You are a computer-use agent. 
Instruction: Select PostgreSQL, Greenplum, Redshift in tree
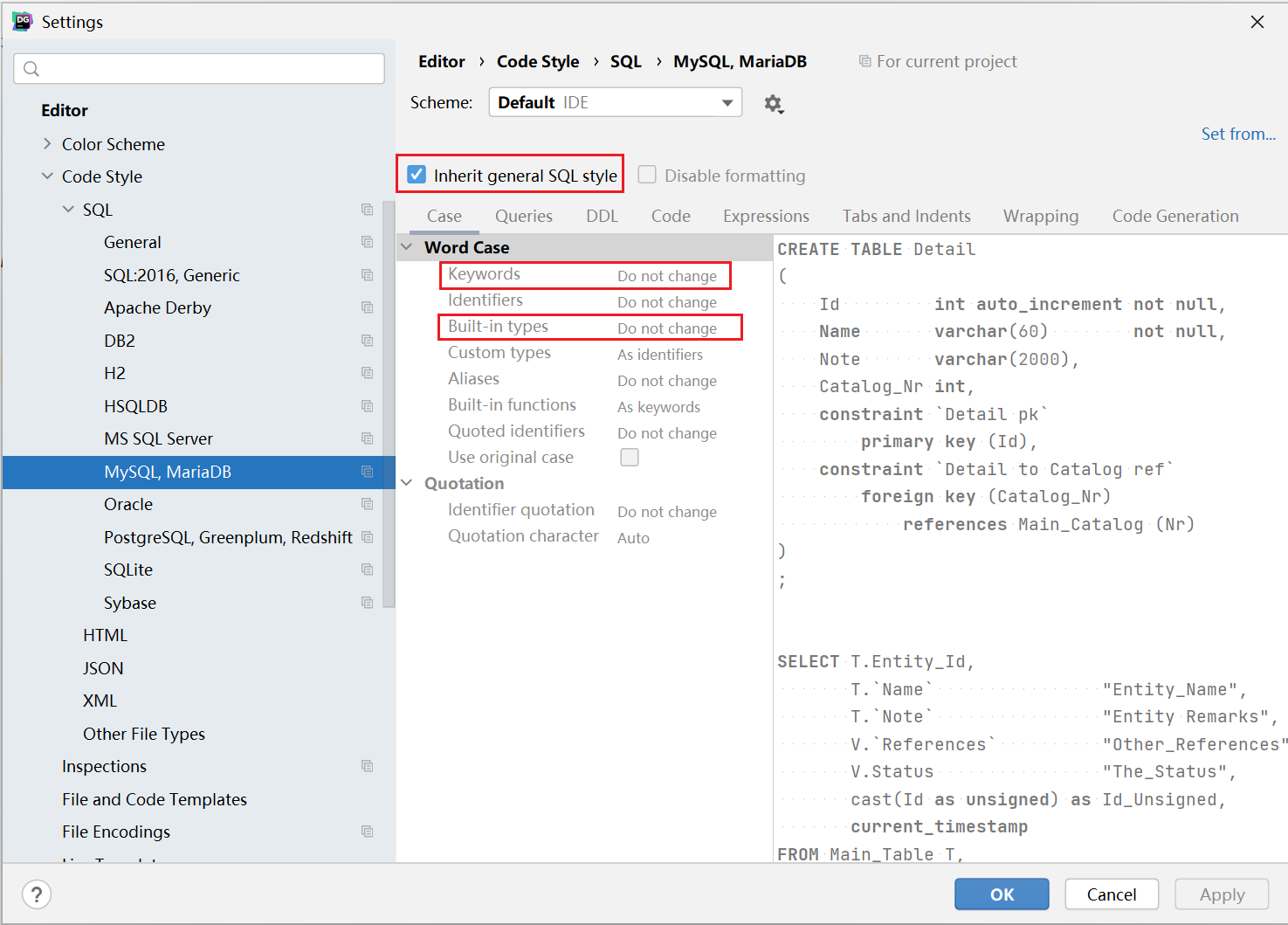(x=228, y=537)
